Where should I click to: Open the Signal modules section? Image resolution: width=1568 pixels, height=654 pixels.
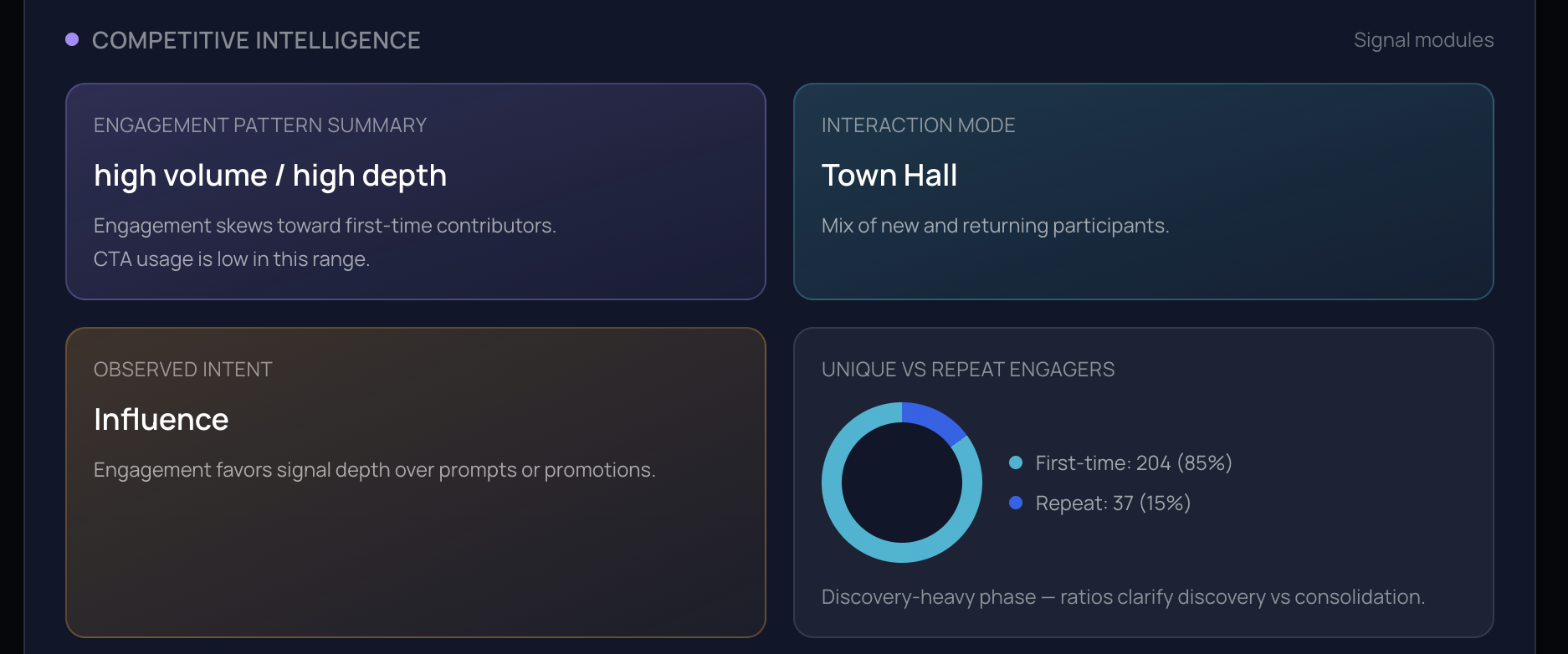1423,38
